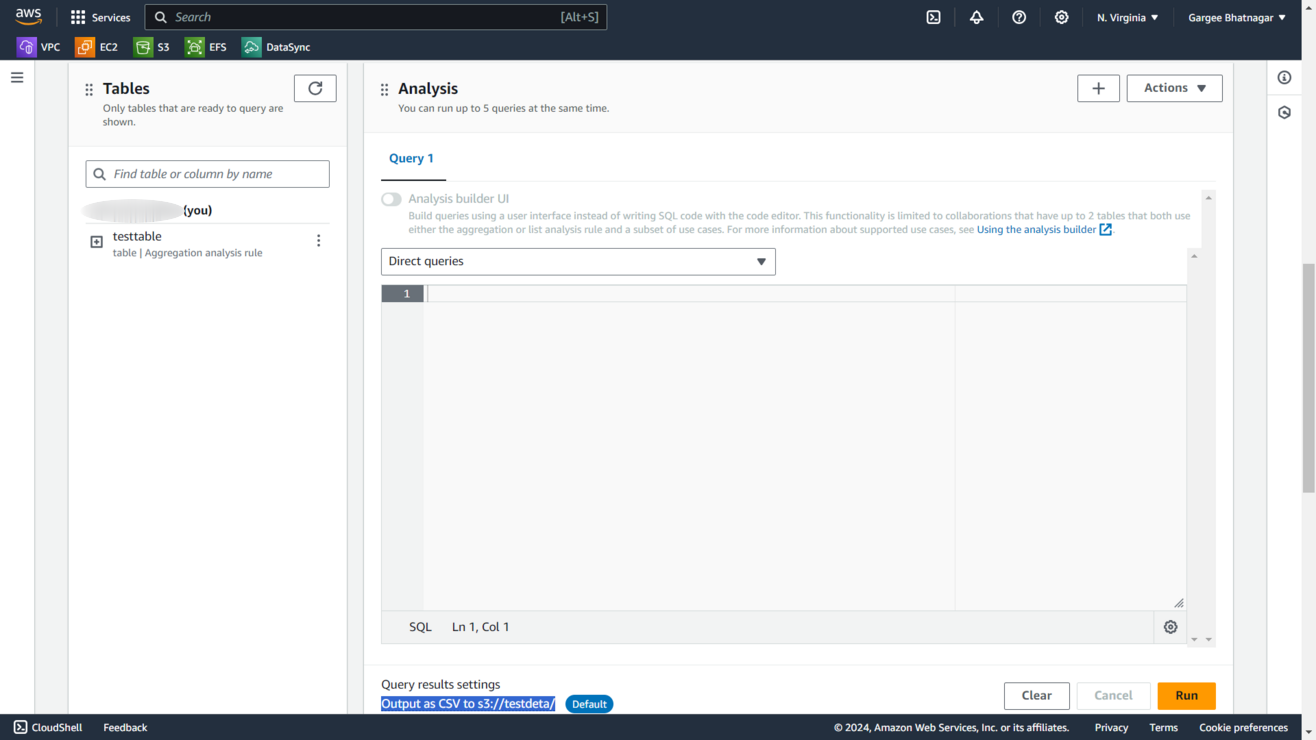1316x740 pixels.
Task: Open the info panel icon on the right
Action: tap(1285, 78)
